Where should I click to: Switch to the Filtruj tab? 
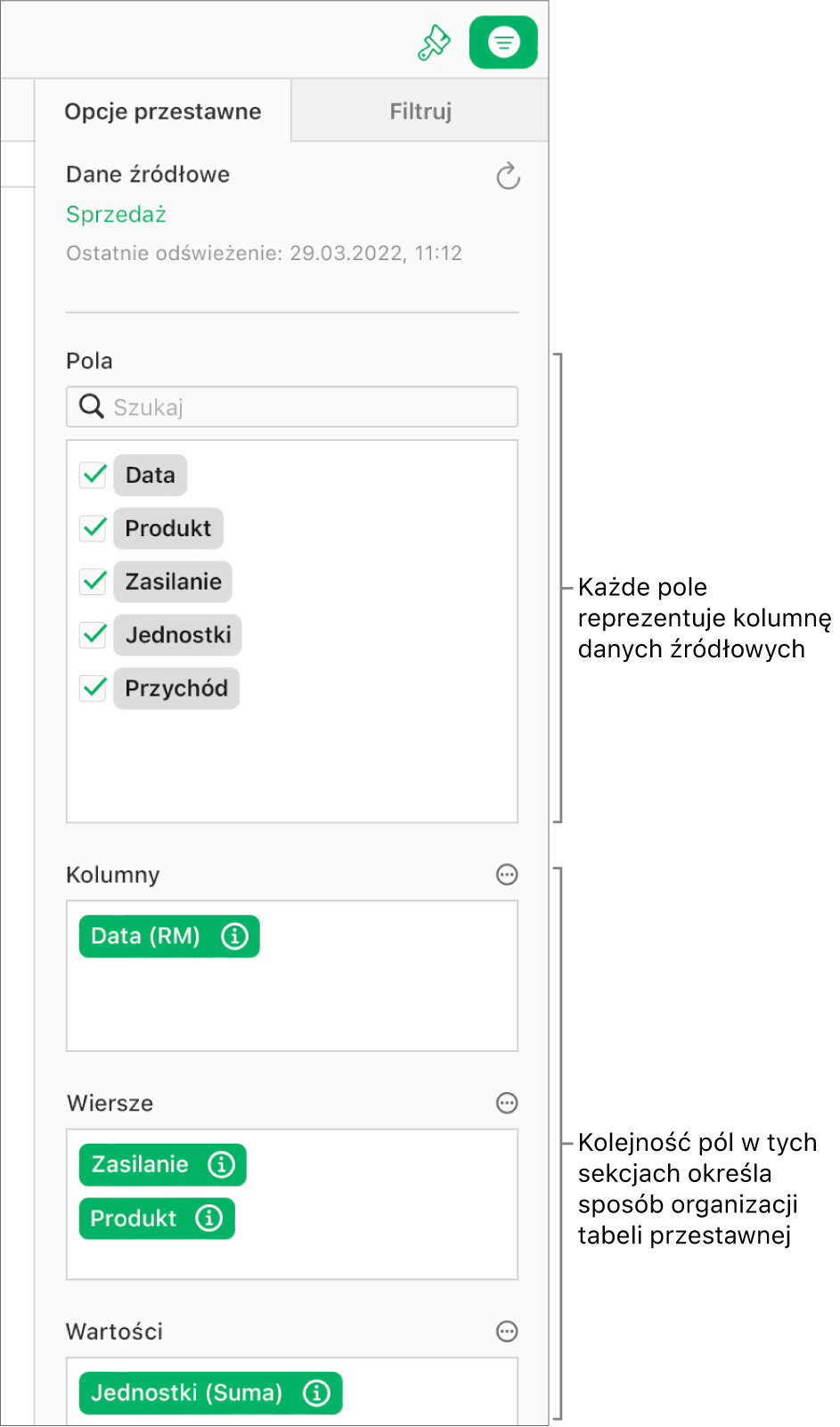420,110
